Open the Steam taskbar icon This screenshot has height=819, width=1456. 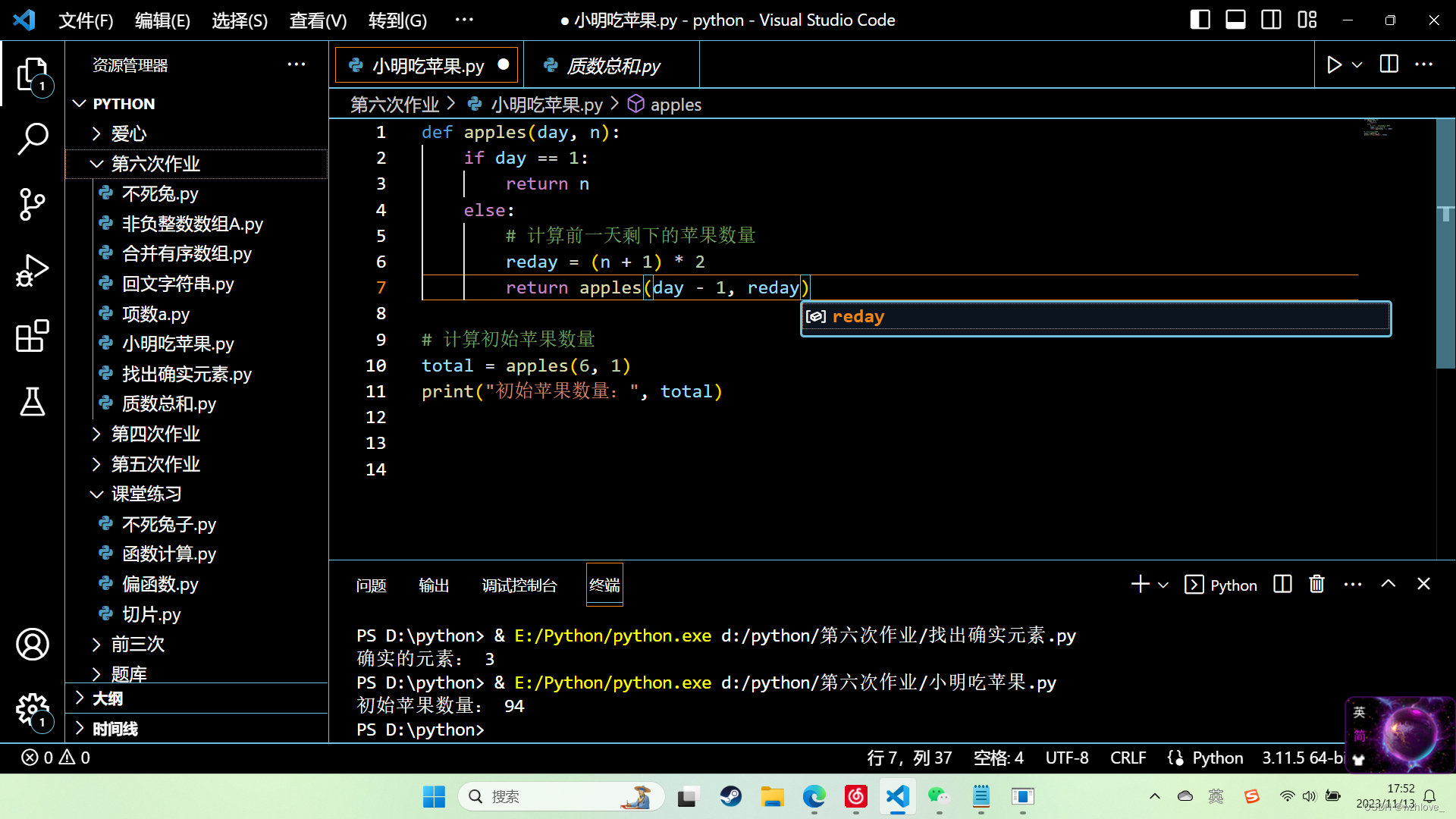[731, 796]
